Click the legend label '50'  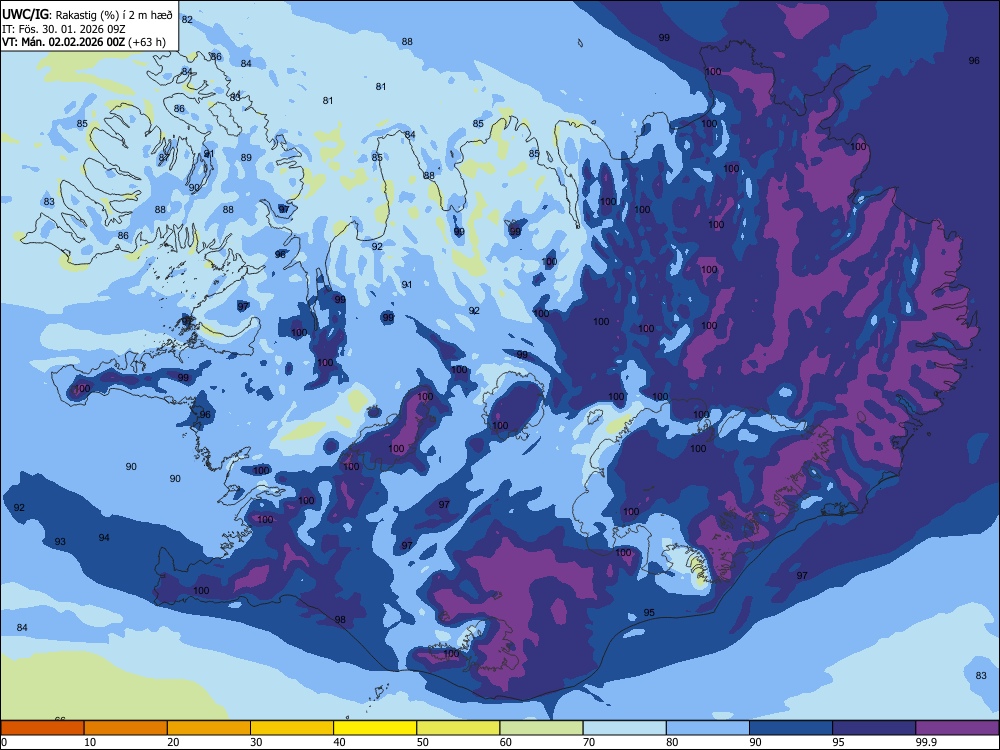click(x=423, y=742)
